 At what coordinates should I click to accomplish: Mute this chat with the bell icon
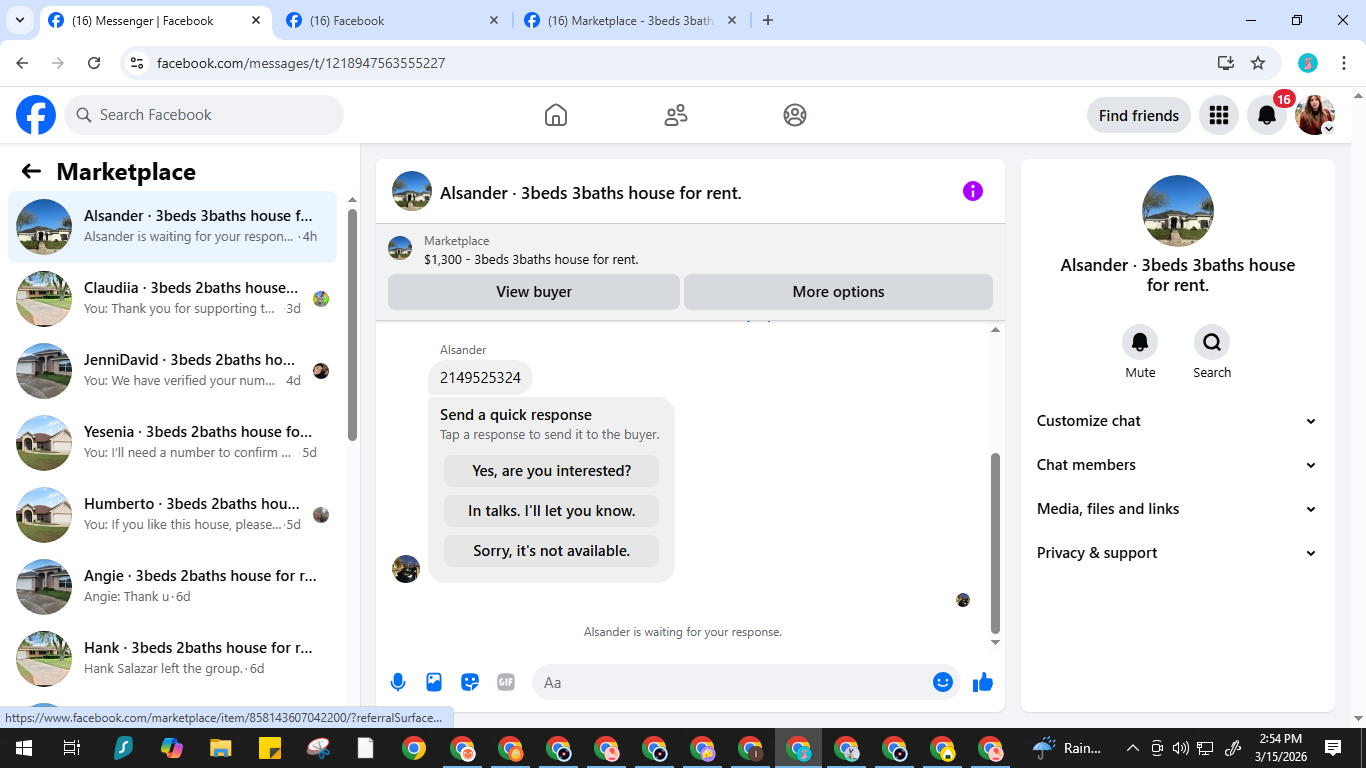(x=1140, y=343)
